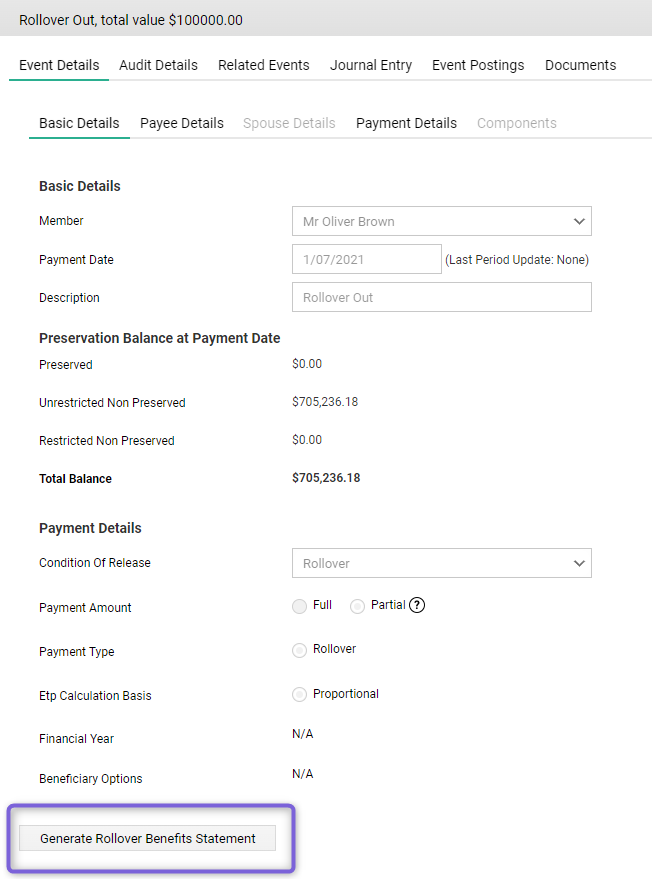Open the Member dropdown arrow
Image resolution: width=652 pixels, height=879 pixels.
[x=578, y=221]
